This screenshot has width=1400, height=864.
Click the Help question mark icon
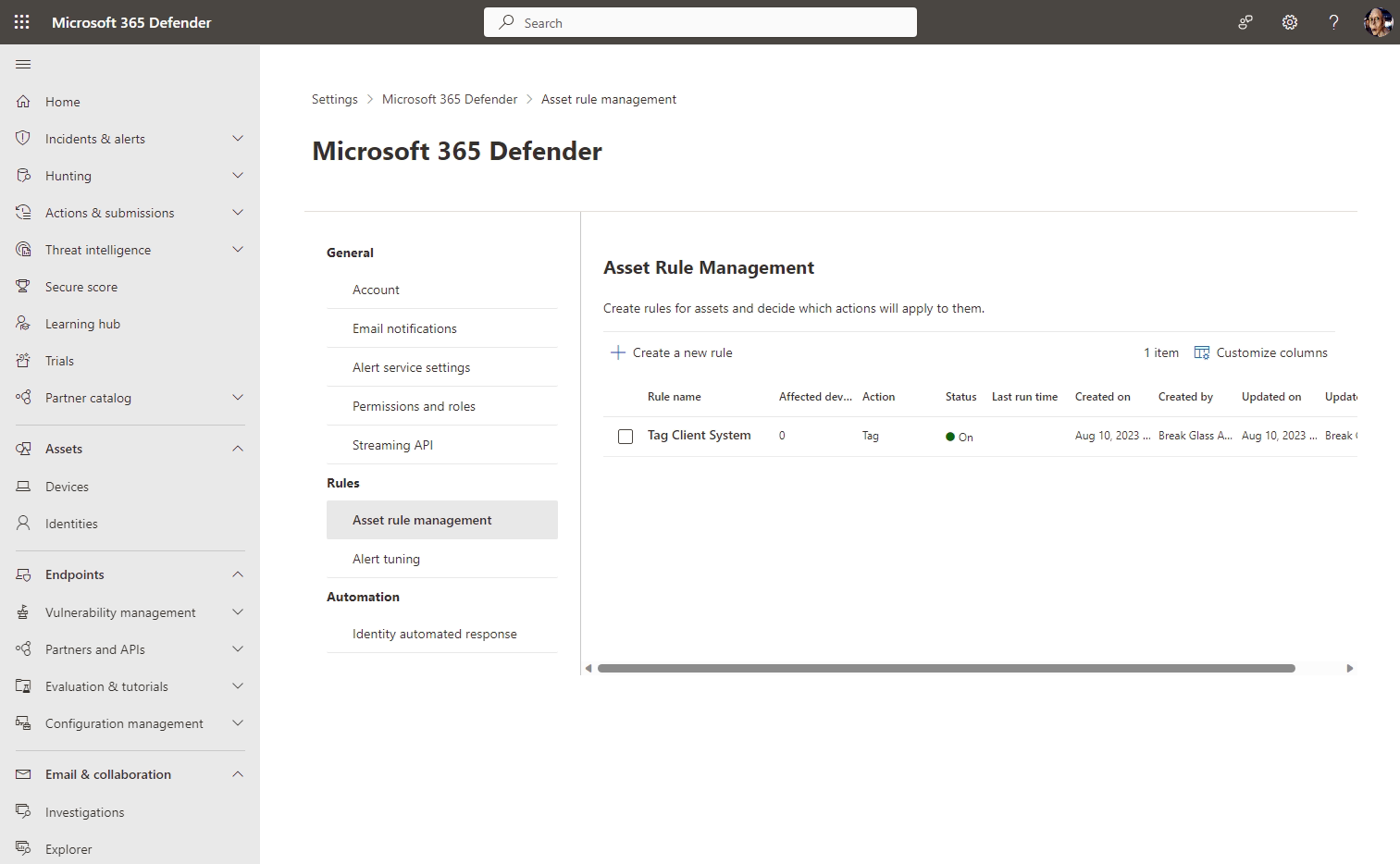[x=1332, y=21]
